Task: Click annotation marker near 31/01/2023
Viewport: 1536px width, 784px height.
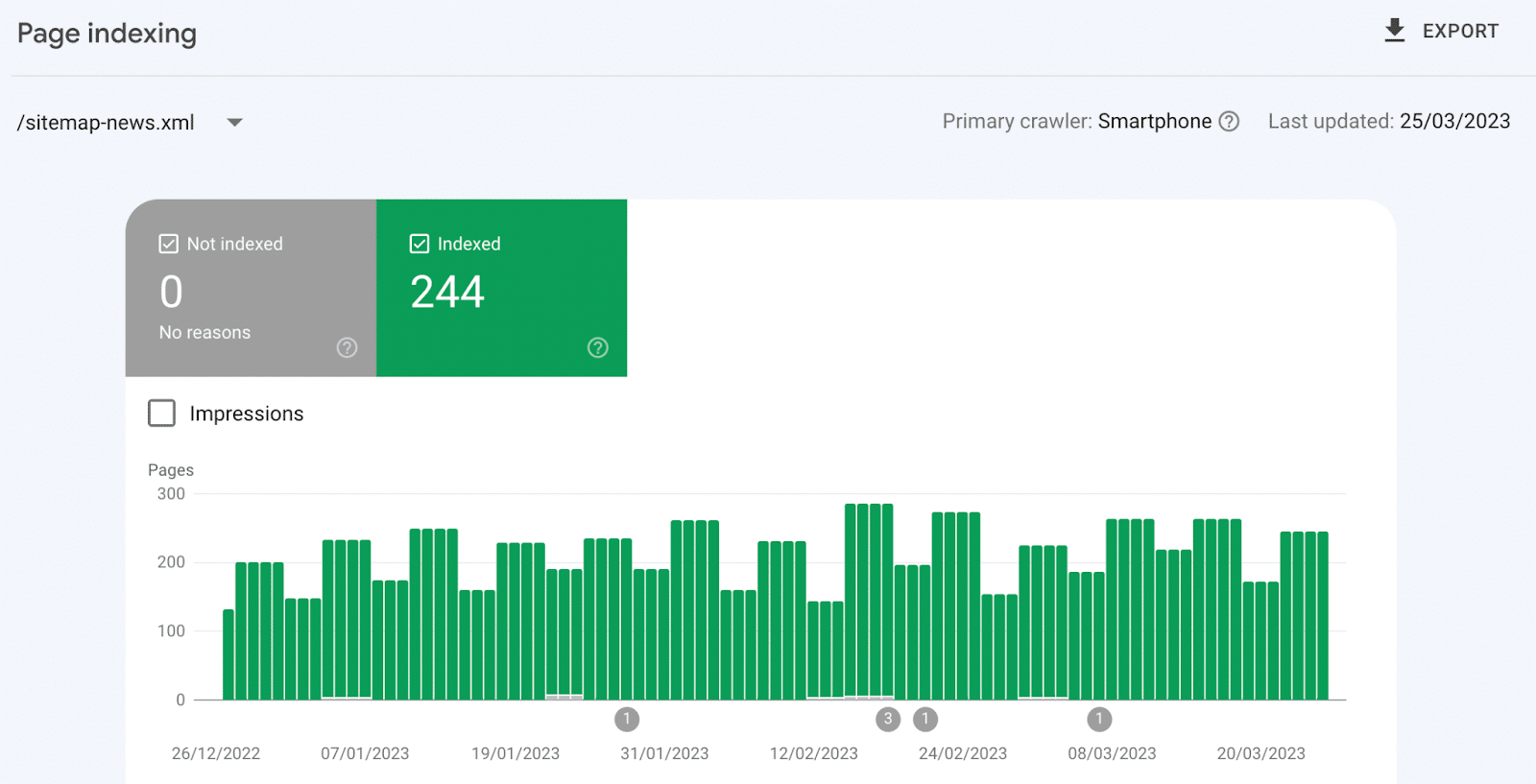Action: click(x=627, y=719)
